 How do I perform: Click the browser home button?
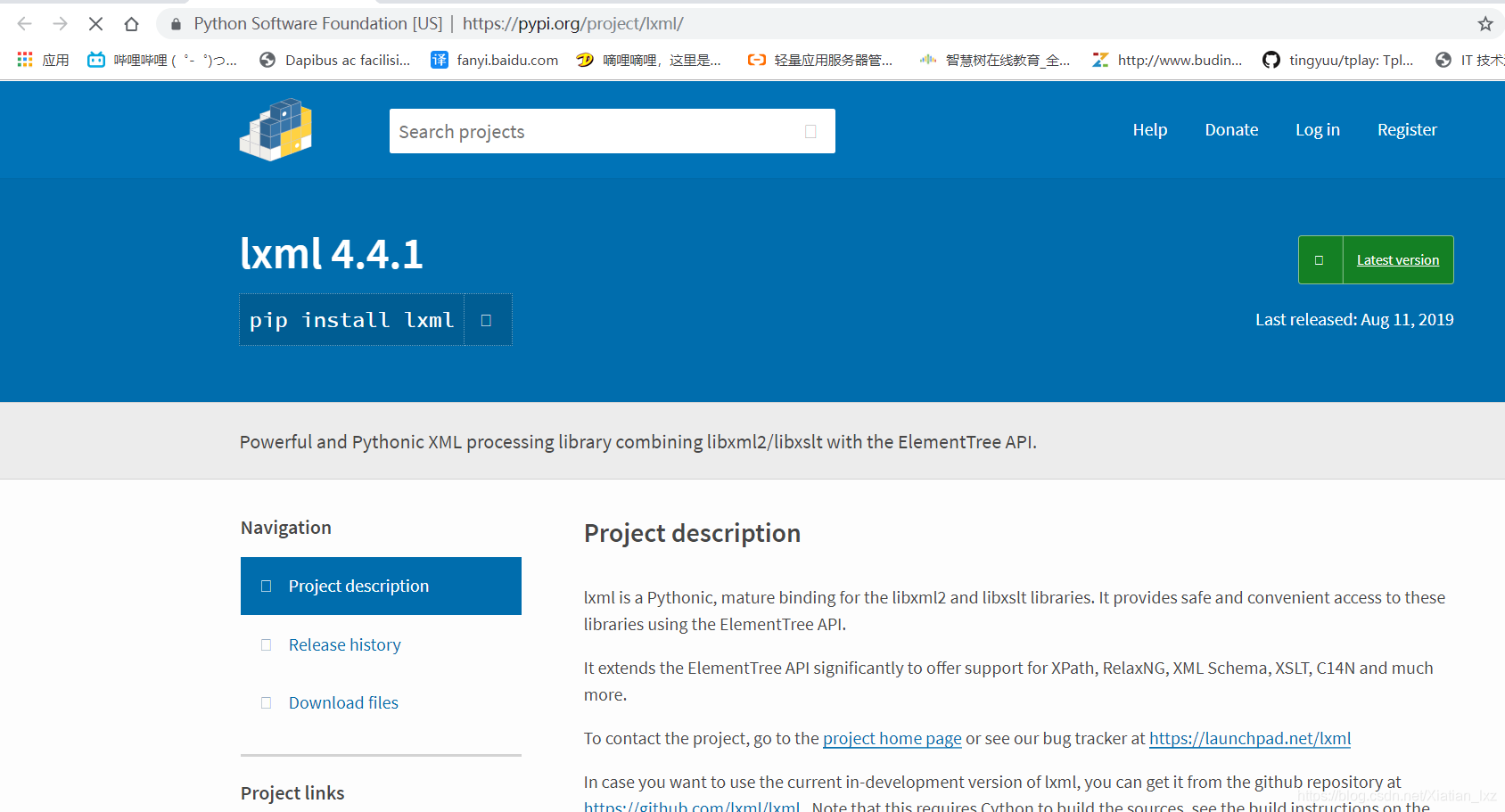pyautogui.click(x=131, y=24)
